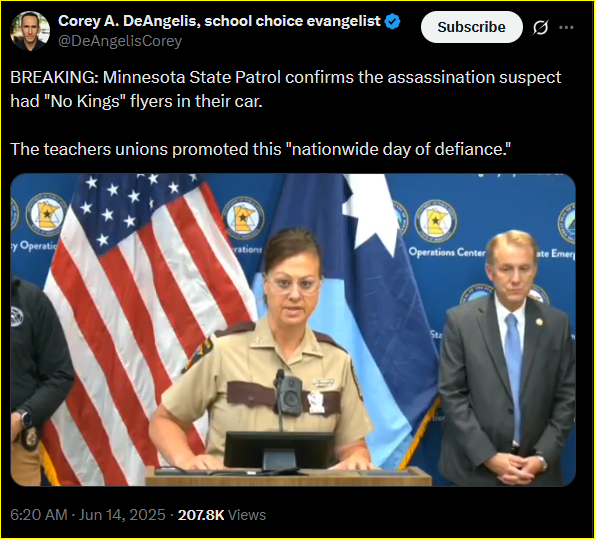Click the 6:20 AM timestamp
This screenshot has width=595, height=539.
pos(39,515)
